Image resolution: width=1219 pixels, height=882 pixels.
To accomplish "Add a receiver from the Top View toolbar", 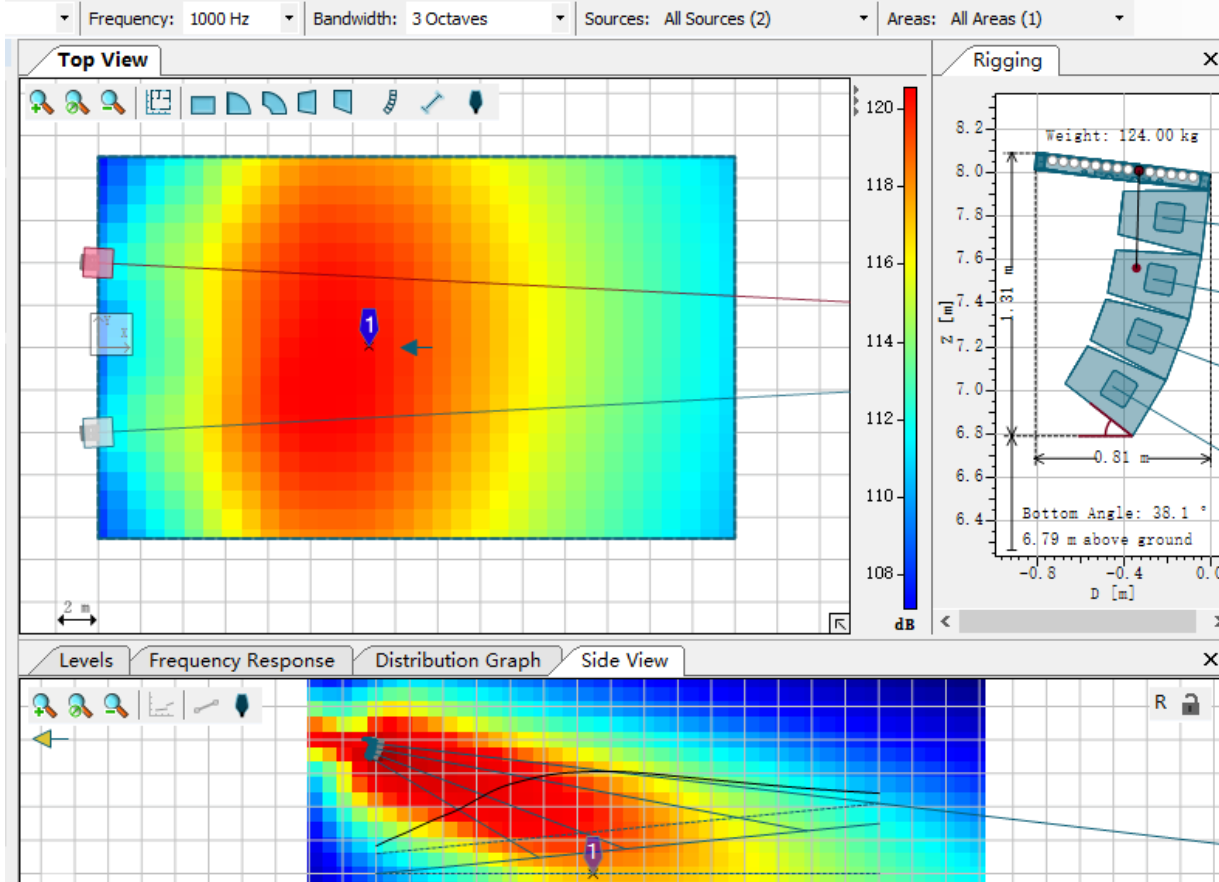I will pyautogui.click(x=475, y=102).
